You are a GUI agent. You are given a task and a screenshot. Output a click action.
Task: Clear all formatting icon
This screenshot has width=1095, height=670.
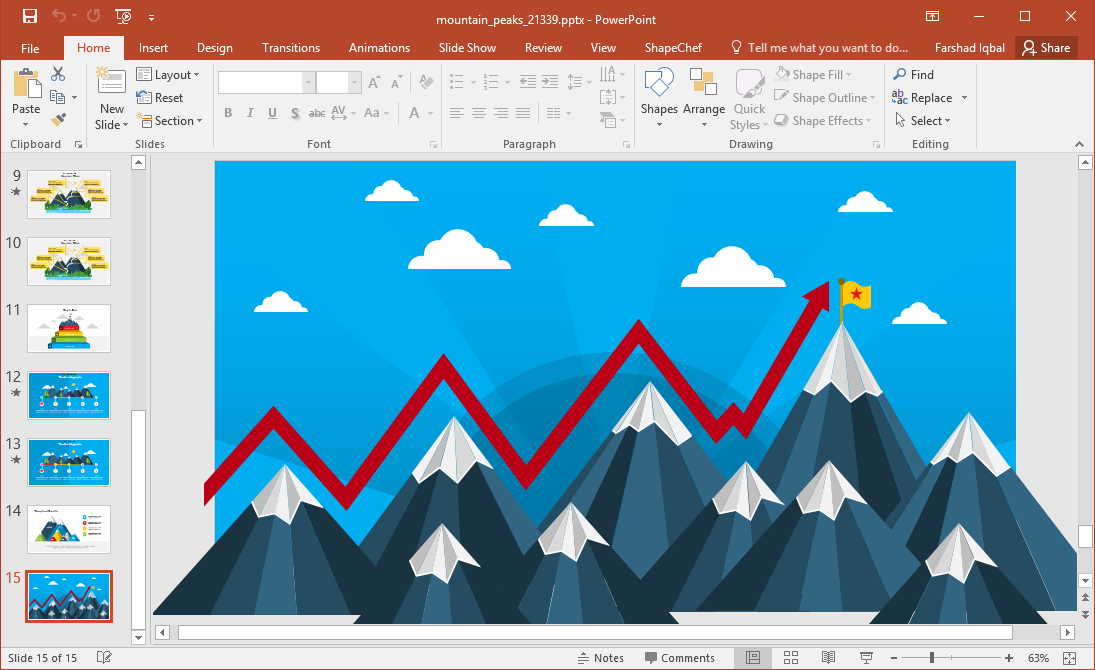coord(426,82)
